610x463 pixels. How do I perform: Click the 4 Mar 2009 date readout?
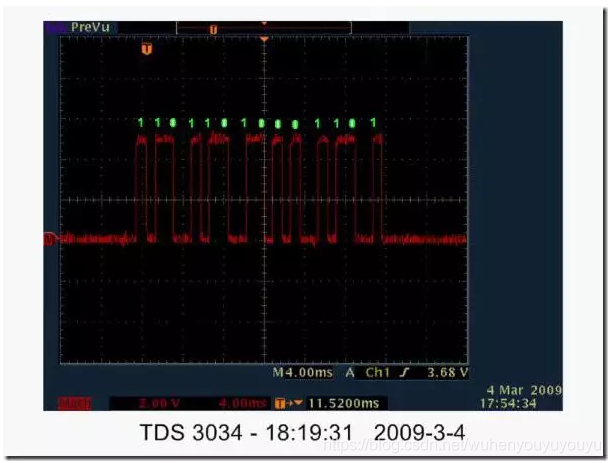coord(524,390)
